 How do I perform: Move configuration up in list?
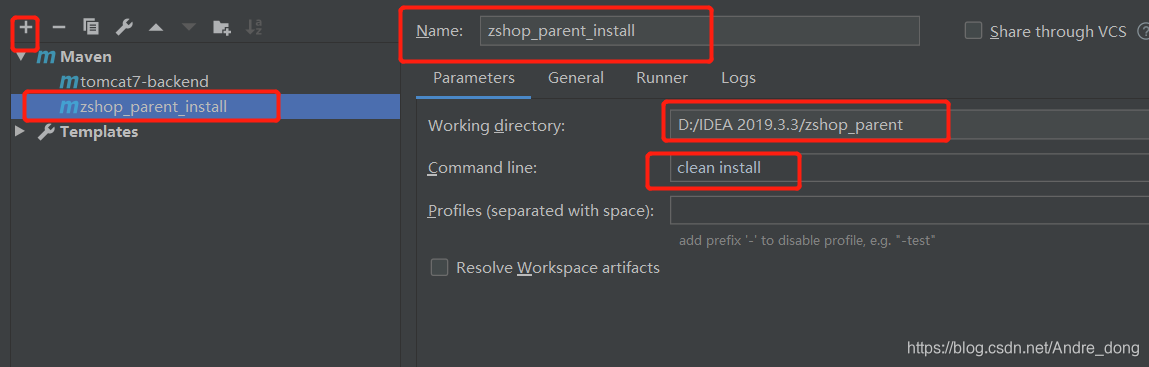click(x=156, y=28)
